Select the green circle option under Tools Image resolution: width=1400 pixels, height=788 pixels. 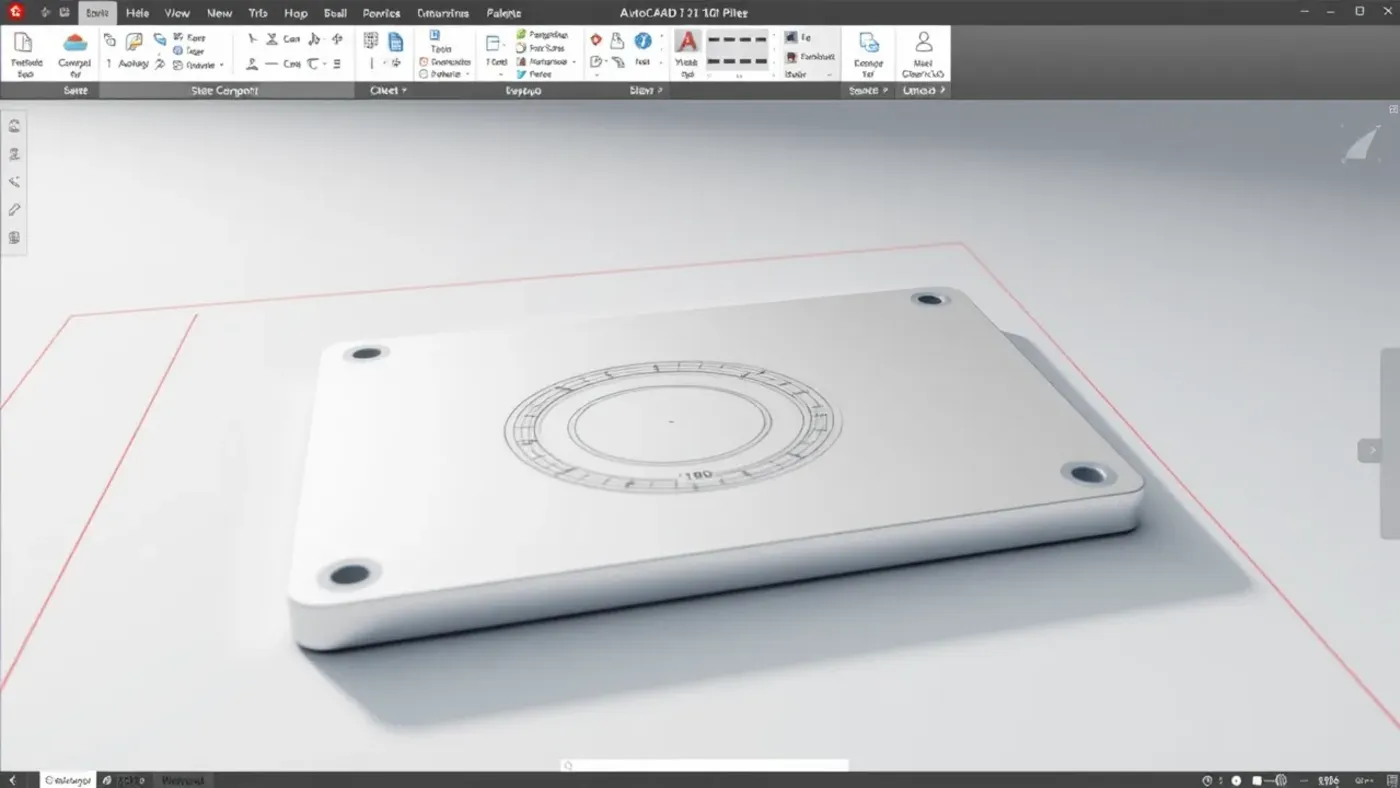click(x=424, y=74)
